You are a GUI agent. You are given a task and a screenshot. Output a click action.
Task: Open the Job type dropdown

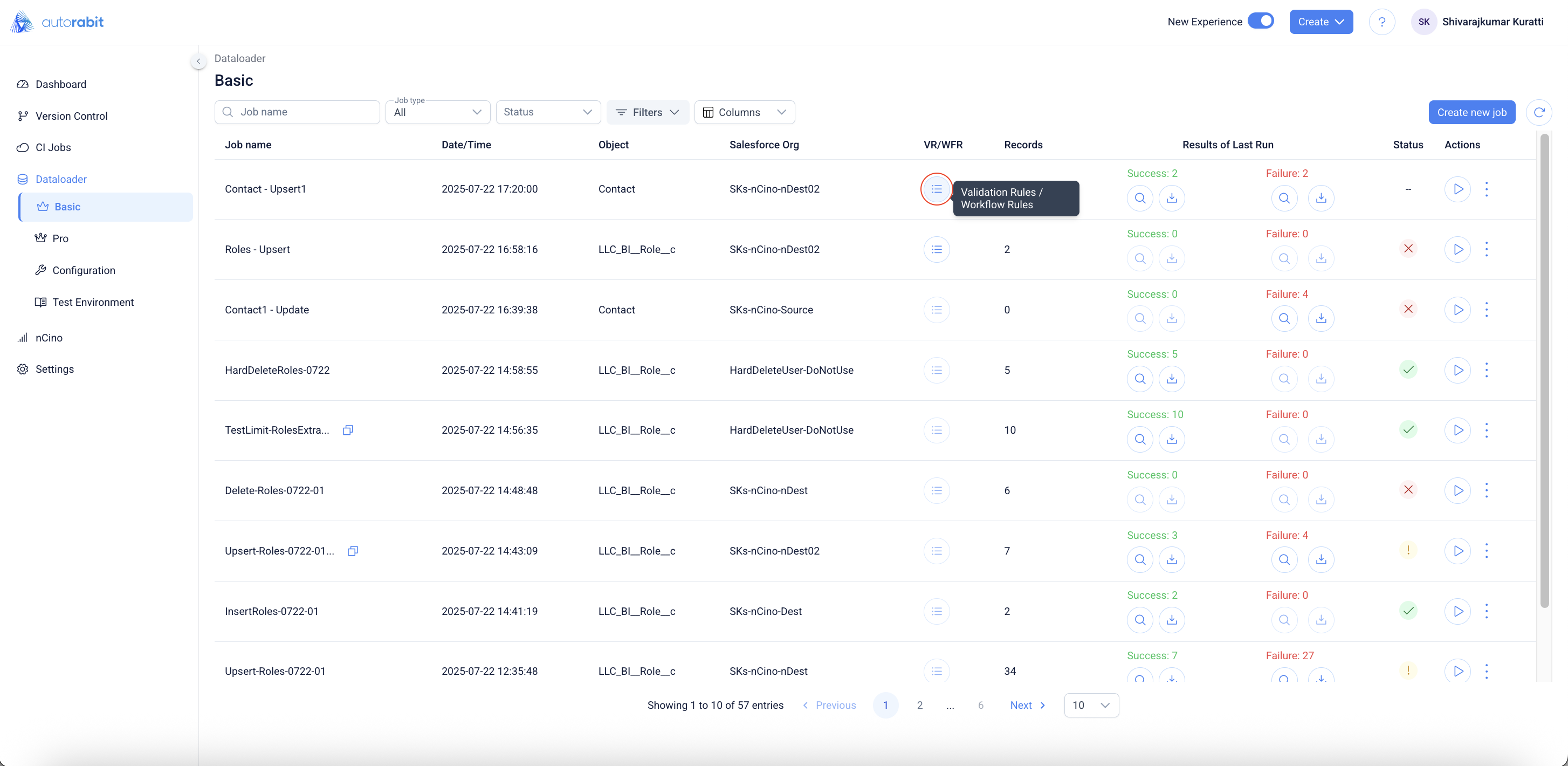pyautogui.click(x=438, y=112)
